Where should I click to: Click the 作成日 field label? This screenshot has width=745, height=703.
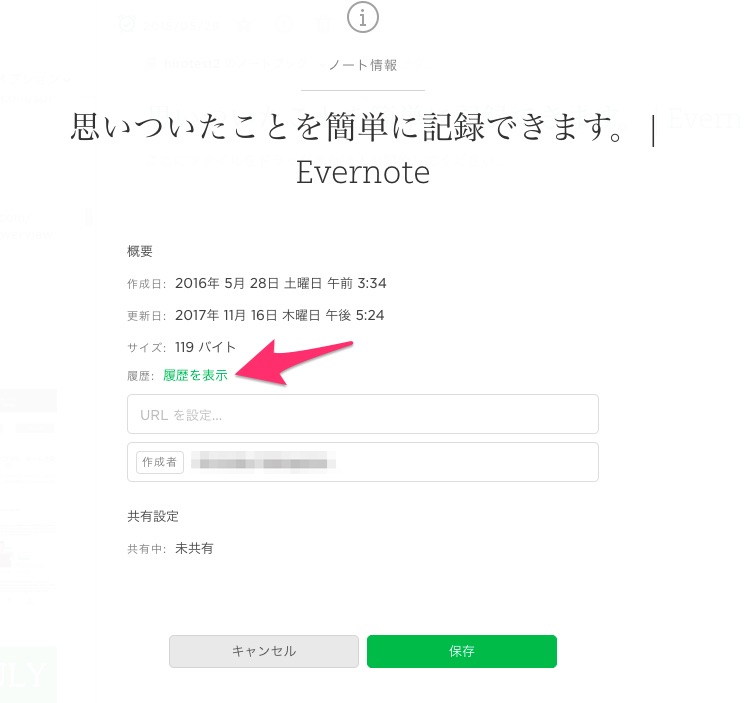pyautogui.click(x=146, y=284)
